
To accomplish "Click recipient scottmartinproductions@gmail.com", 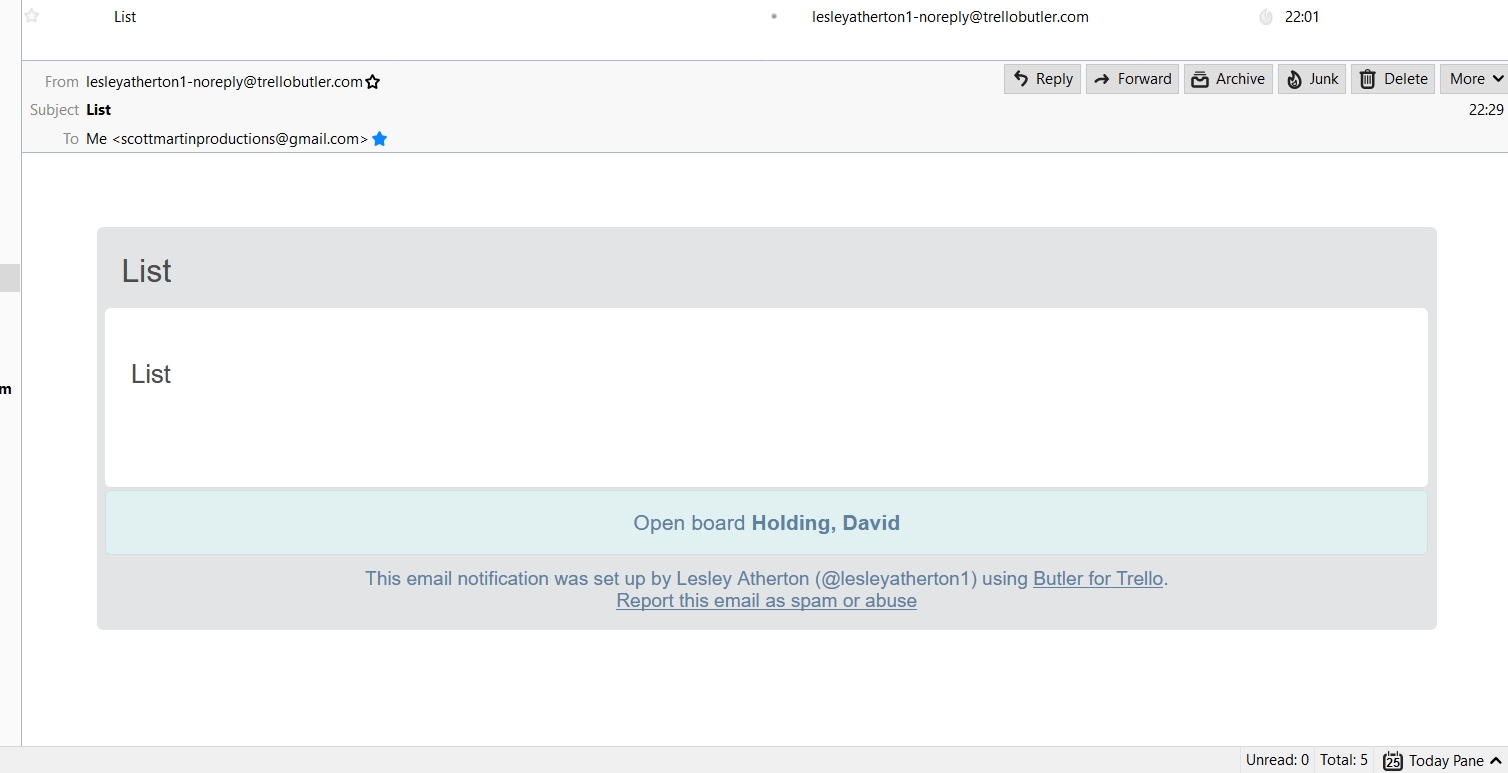I will pyautogui.click(x=227, y=139).
